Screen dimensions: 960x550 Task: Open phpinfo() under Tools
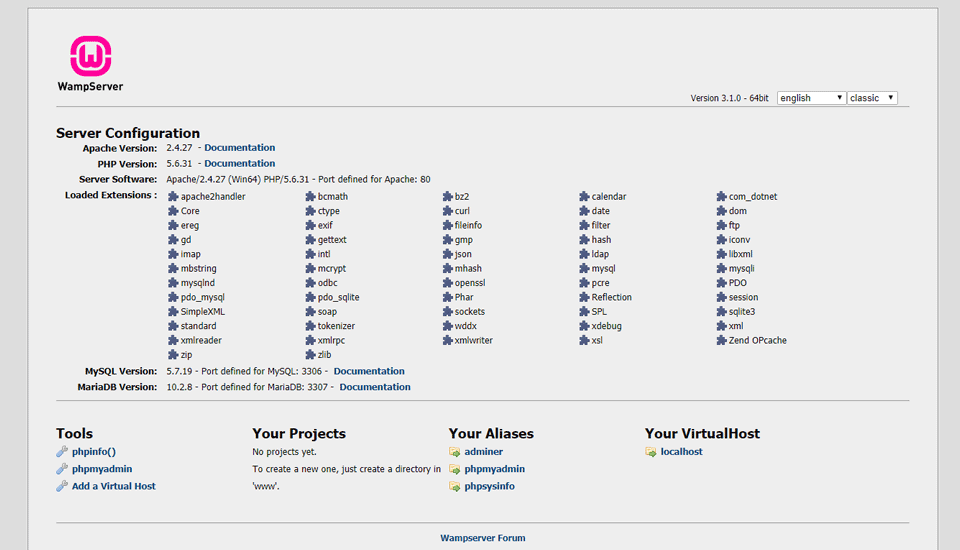[x=94, y=451]
